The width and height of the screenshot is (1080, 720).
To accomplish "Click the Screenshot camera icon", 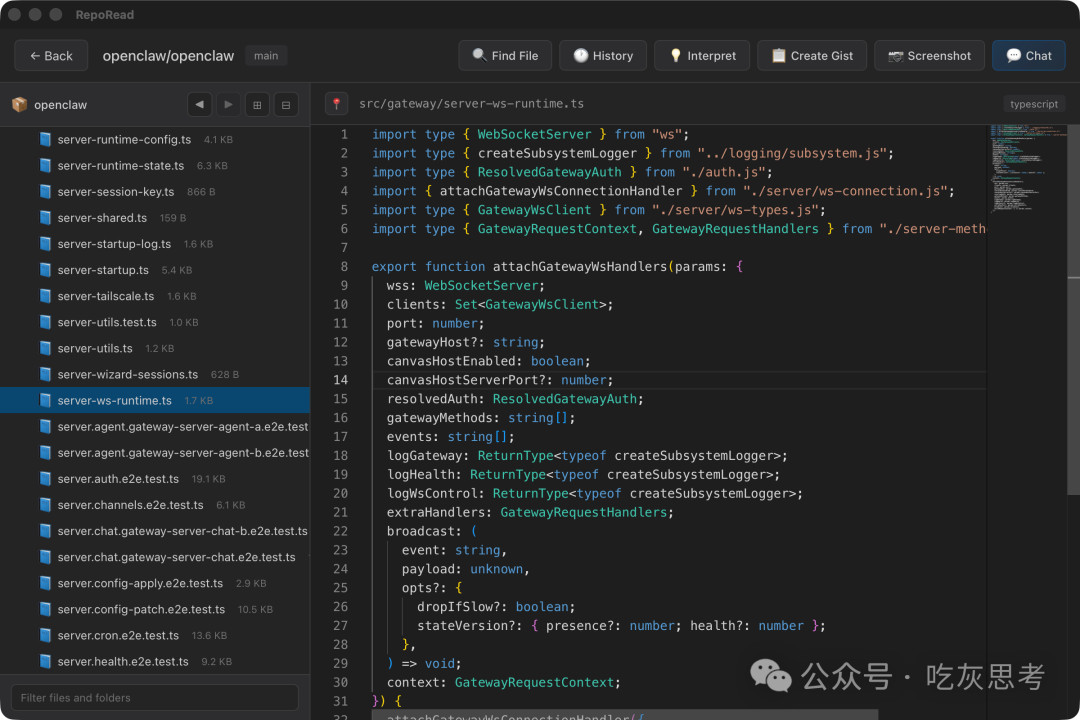I will click(x=895, y=56).
